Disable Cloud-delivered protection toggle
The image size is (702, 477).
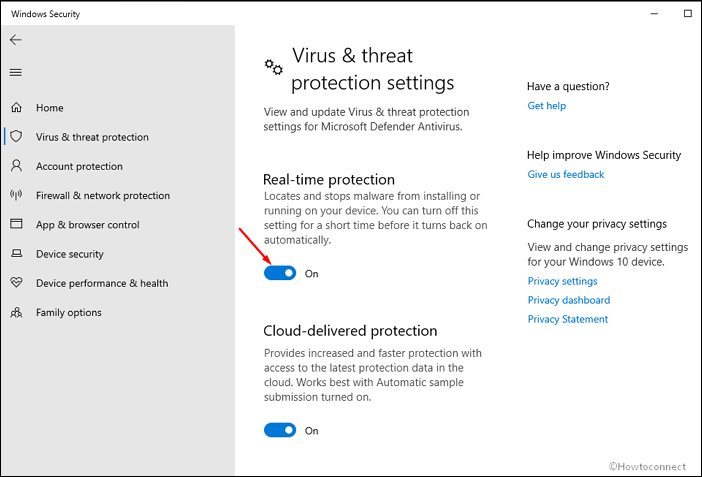coord(280,430)
